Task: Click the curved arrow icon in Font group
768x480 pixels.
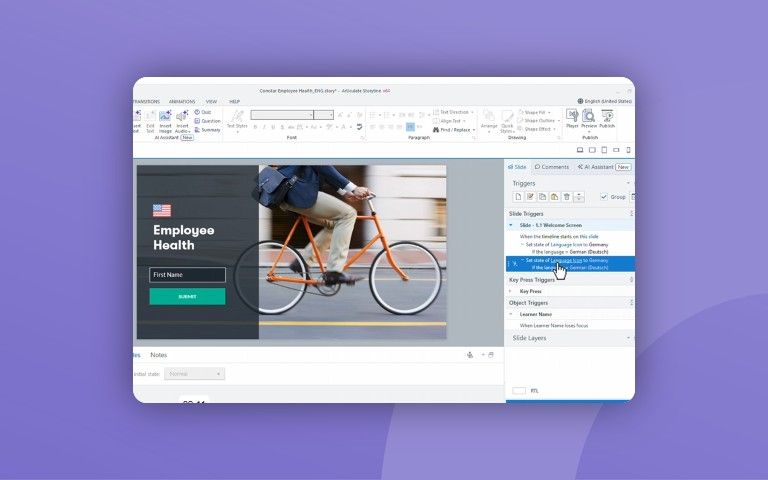Action: (359, 127)
